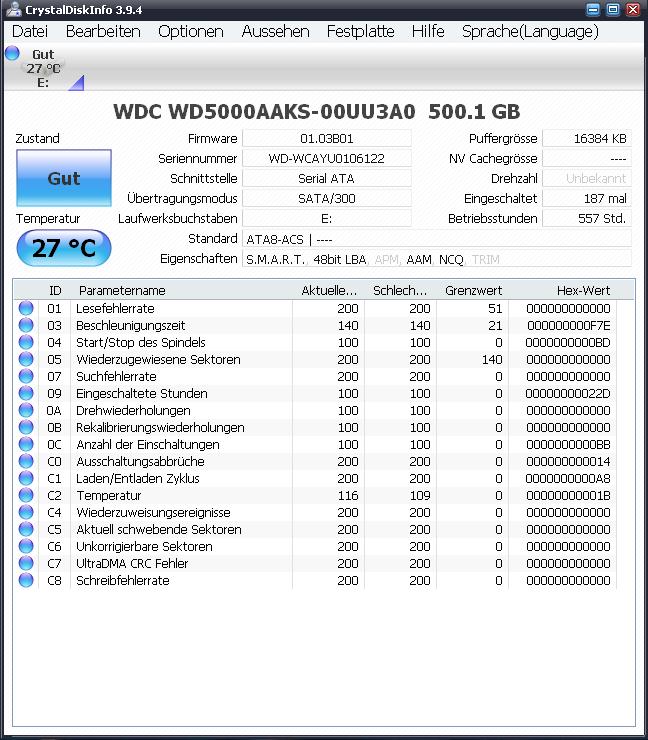Screen dimensions: 648x740
Task: Click the S.M.A.R.T. feature label
Action: tap(276, 260)
